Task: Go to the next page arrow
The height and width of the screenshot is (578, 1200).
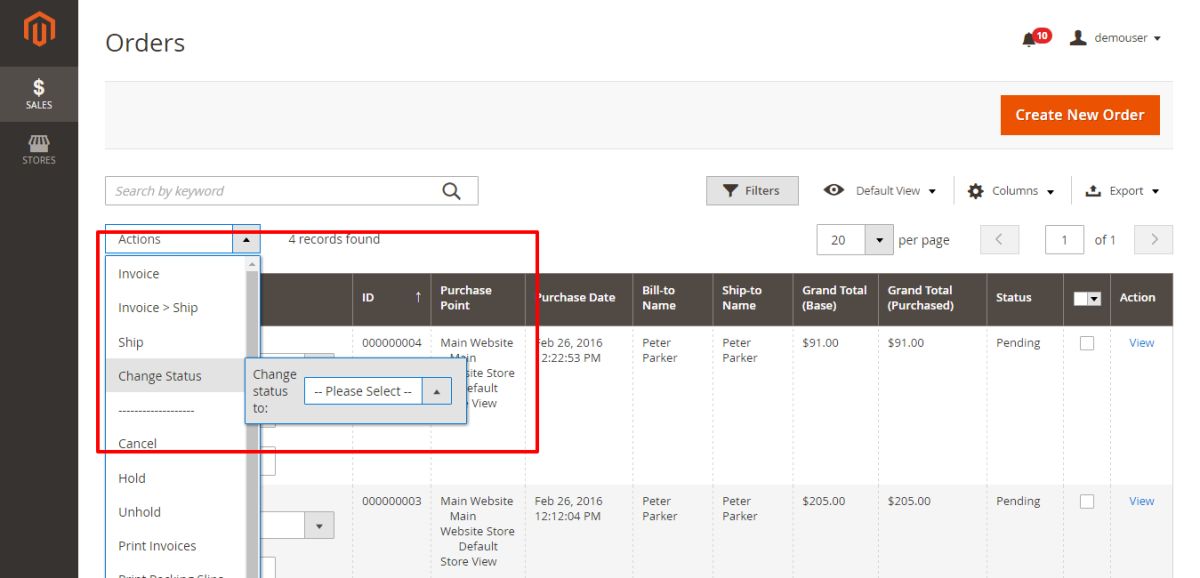Action: coord(1154,240)
